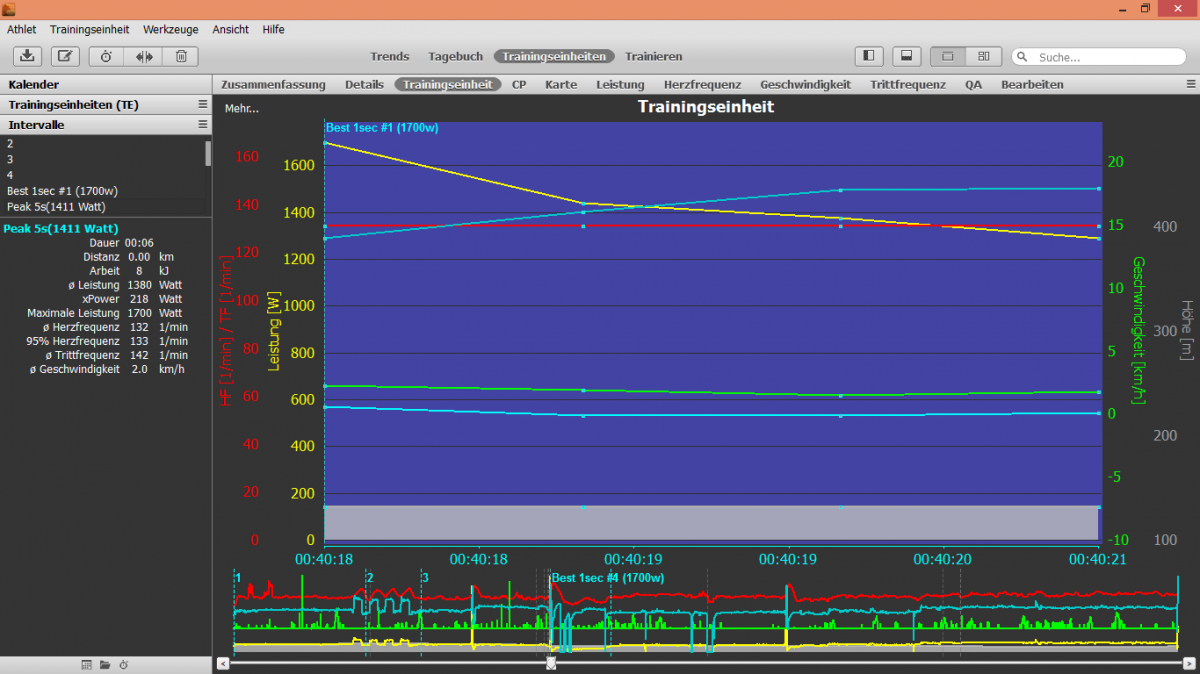This screenshot has height=674, width=1200.
Task: Click the folder icon at sidebar bottom
Action: coord(104,665)
